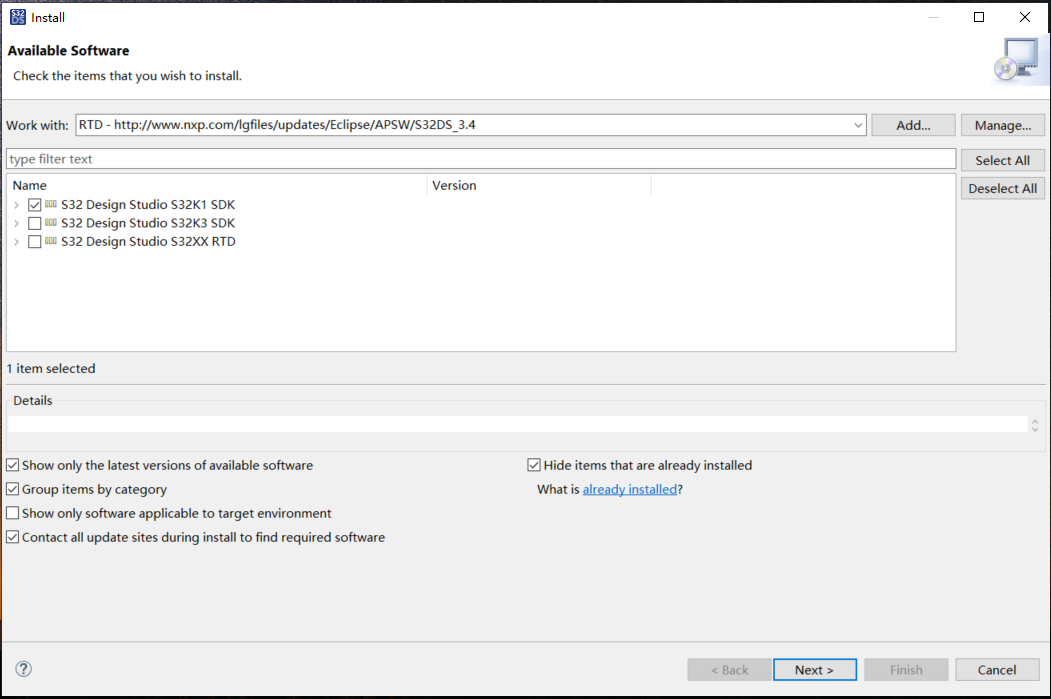Uncheck the S32 Design Studio S32K1 SDK checkbox
The image size is (1051, 699).
pyautogui.click(x=35, y=205)
